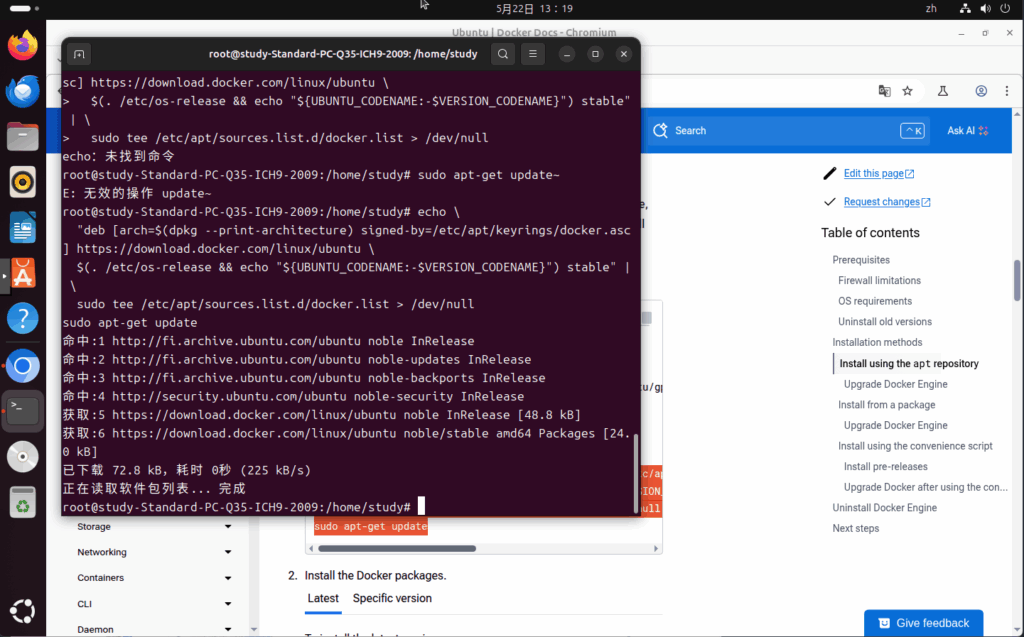The width and height of the screenshot is (1024, 637).
Task: Jump to Uninstall old versions section
Action: pos(885,321)
